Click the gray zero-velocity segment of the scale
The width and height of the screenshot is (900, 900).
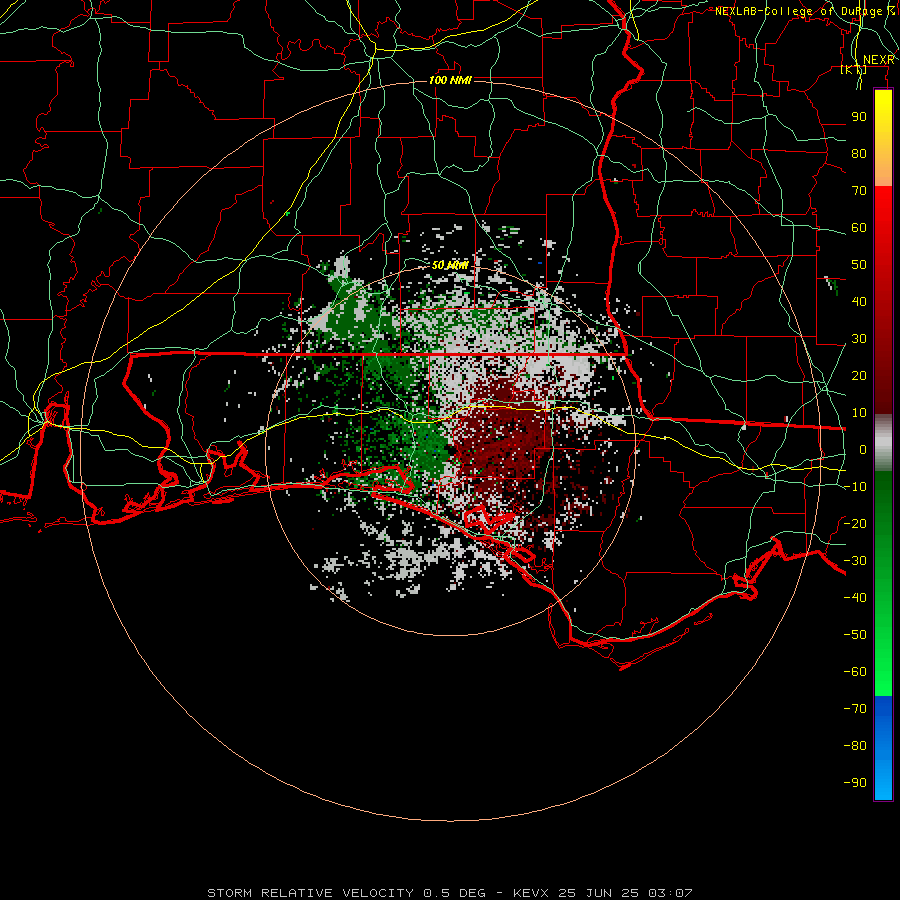click(x=883, y=443)
